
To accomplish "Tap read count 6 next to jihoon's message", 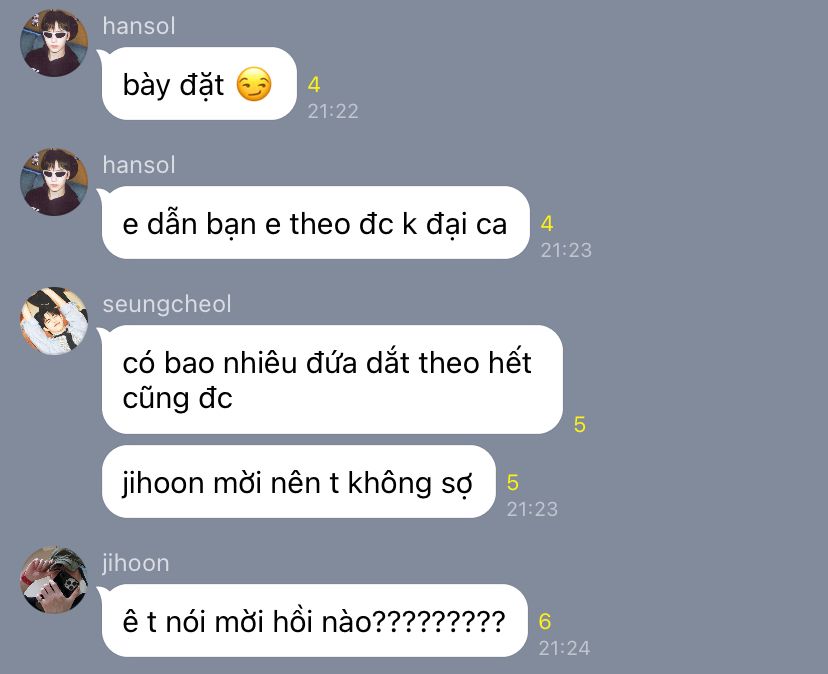I will point(545,621).
